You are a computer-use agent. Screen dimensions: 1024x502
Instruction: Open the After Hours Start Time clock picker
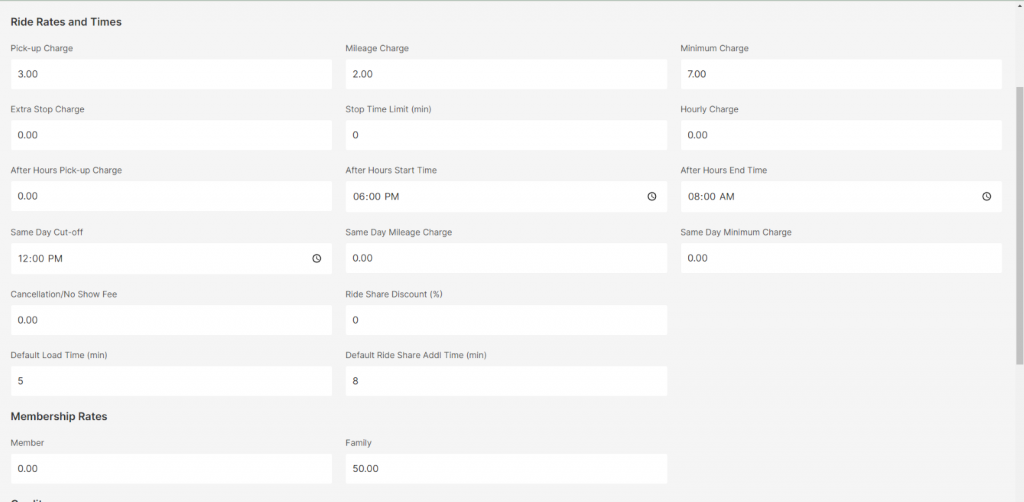(651, 197)
